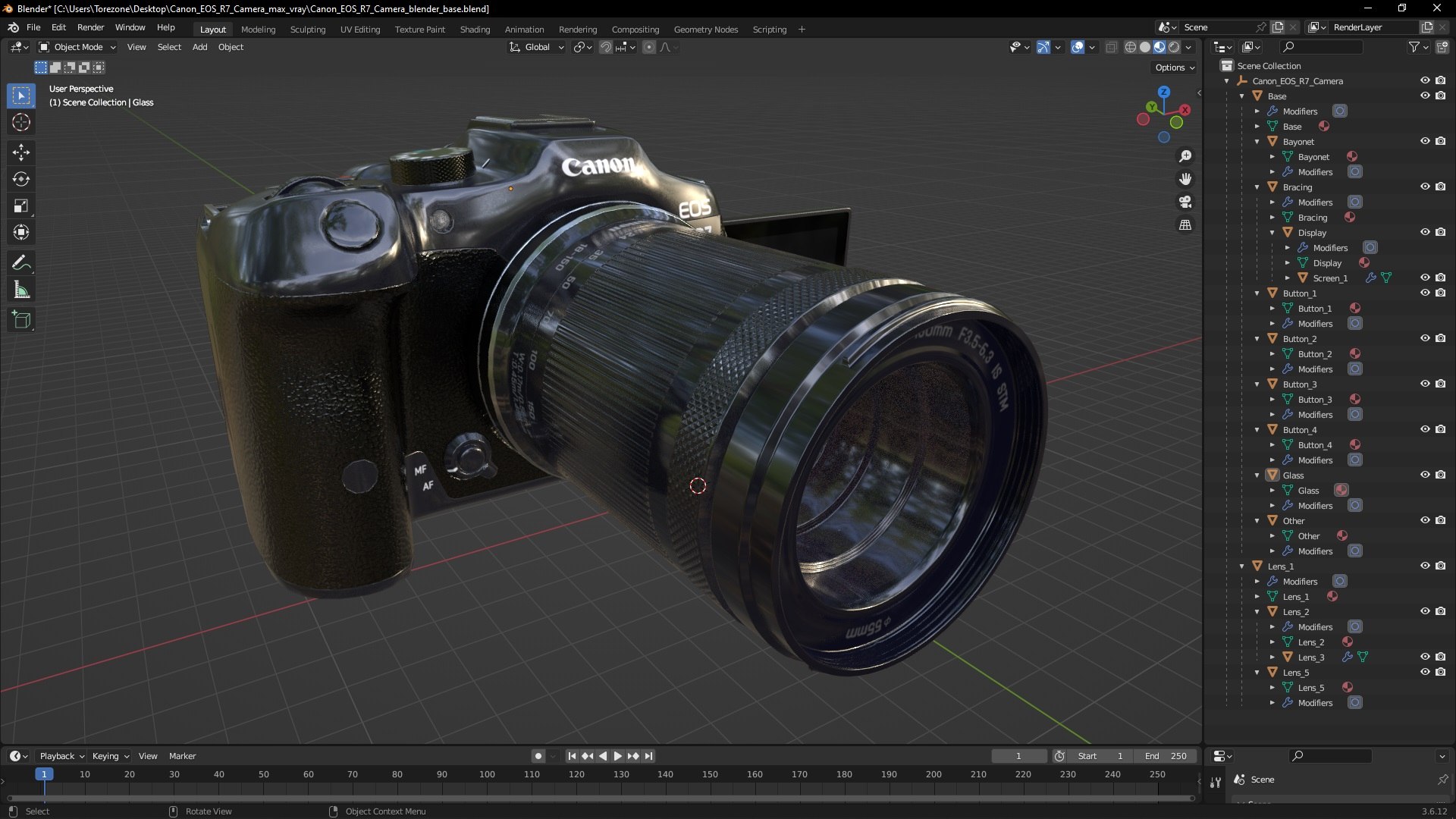This screenshot has height=819, width=1456.
Task: Click the End frame 250 field
Action: tap(1166, 756)
